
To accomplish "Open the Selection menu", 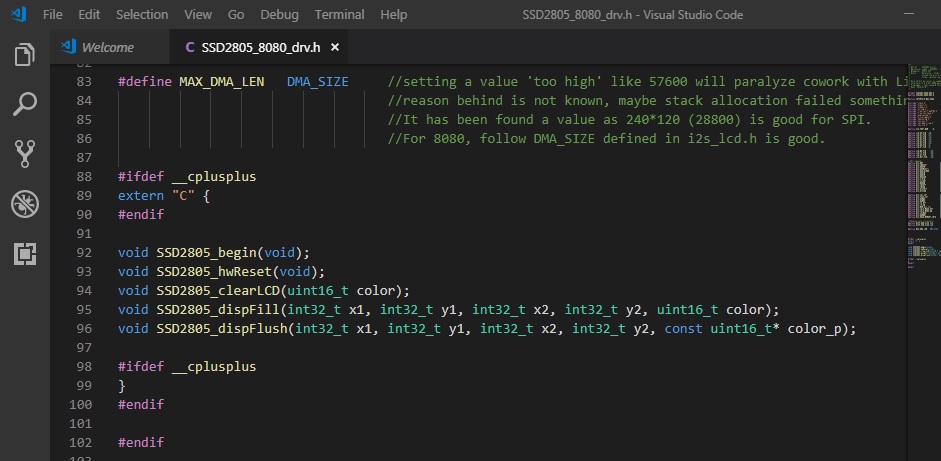I will (142, 15).
